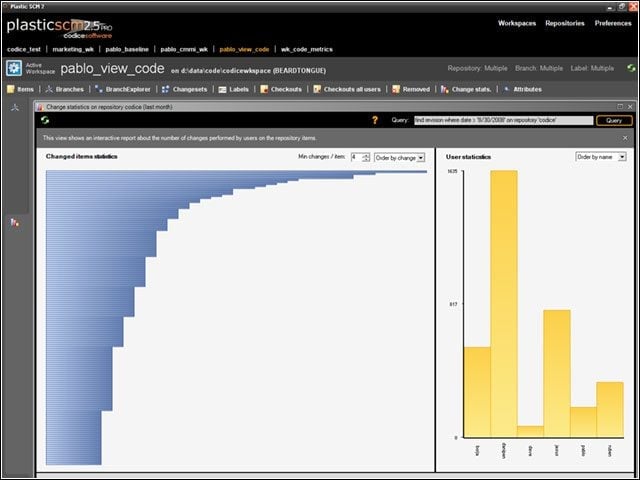
Task: Open the BranchExplorer view
Action: coord(122,89)
